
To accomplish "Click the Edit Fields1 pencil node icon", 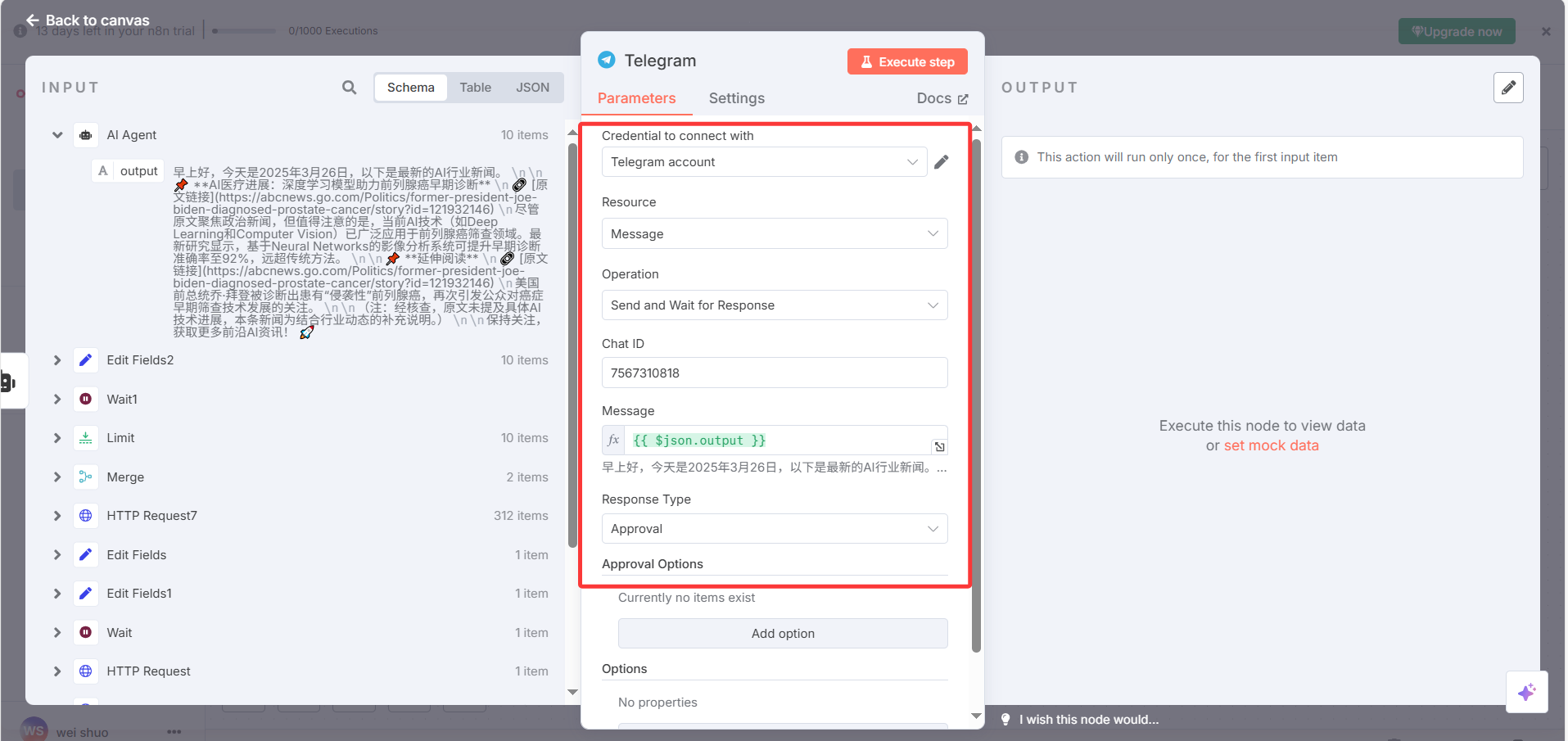I will [x=86, y=594].
